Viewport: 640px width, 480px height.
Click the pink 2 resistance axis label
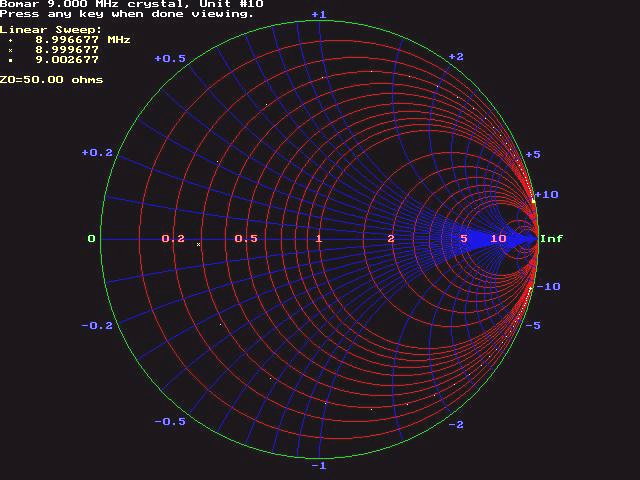(391, 239)
